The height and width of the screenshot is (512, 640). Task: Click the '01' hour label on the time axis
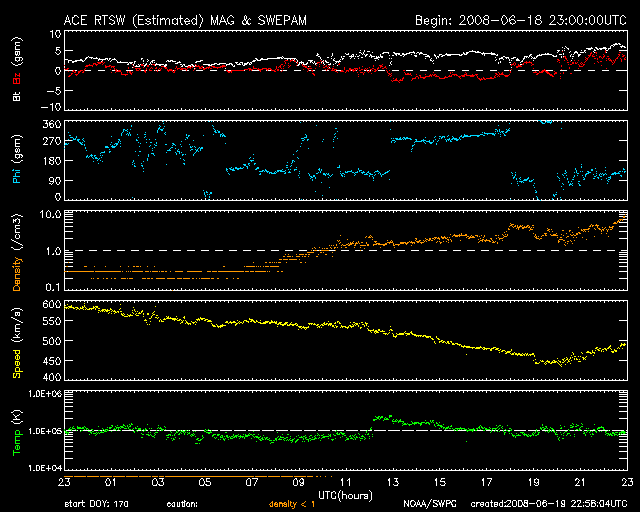[111, 482]
